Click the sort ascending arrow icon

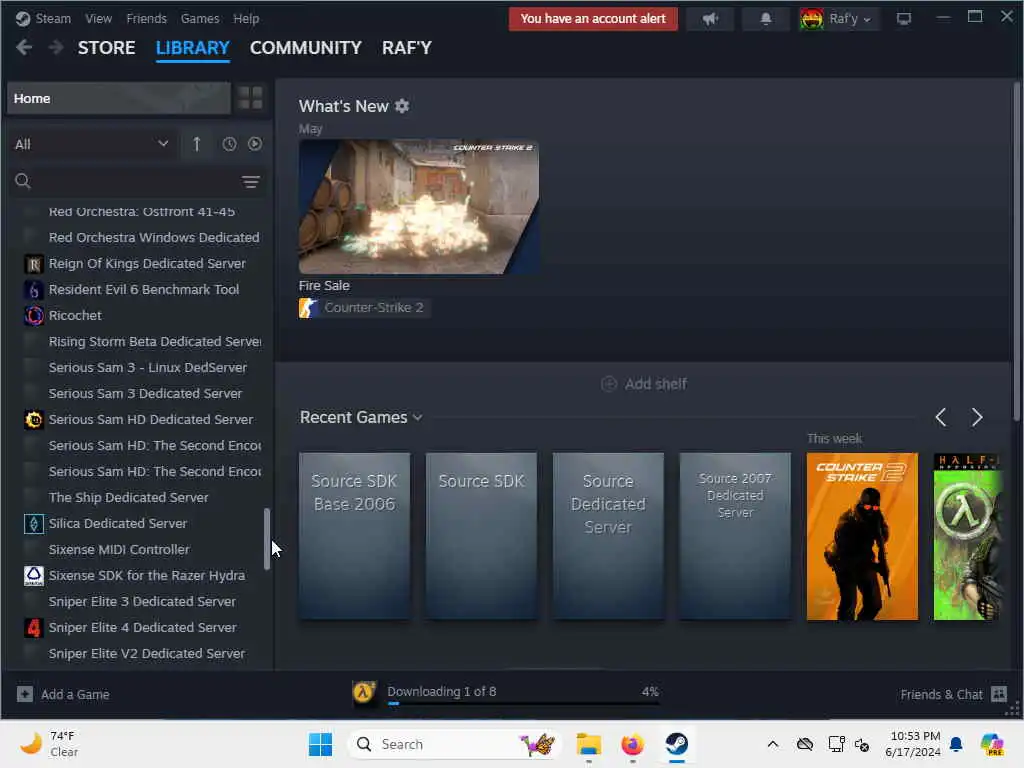coord(197,144)
